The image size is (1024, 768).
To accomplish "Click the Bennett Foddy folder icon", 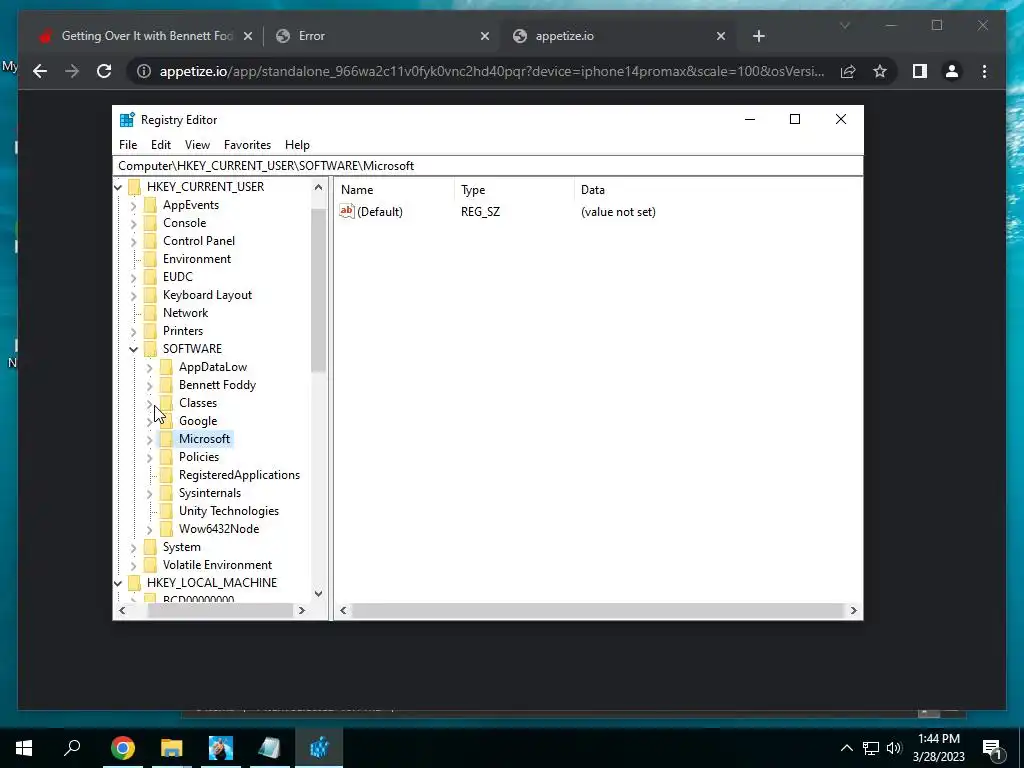I will [167, 385].
